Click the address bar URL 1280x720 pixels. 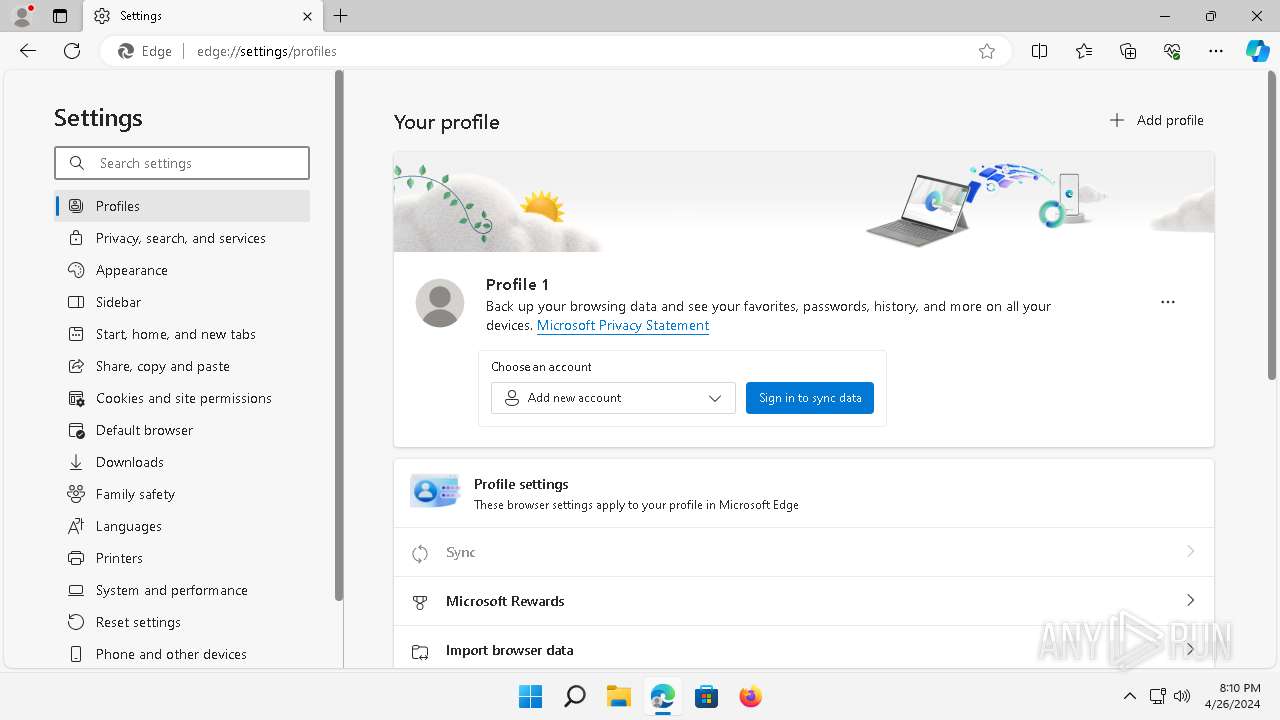click(x=267, y=51)
